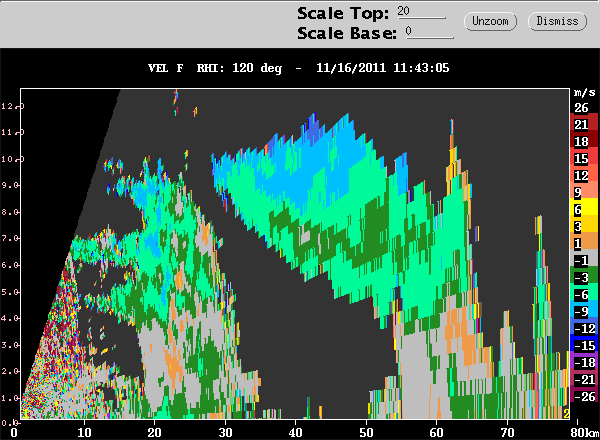Screen dimensions: 600x440
Task: Click the 12.0 height axis label
Action: [x=12, y=106]
